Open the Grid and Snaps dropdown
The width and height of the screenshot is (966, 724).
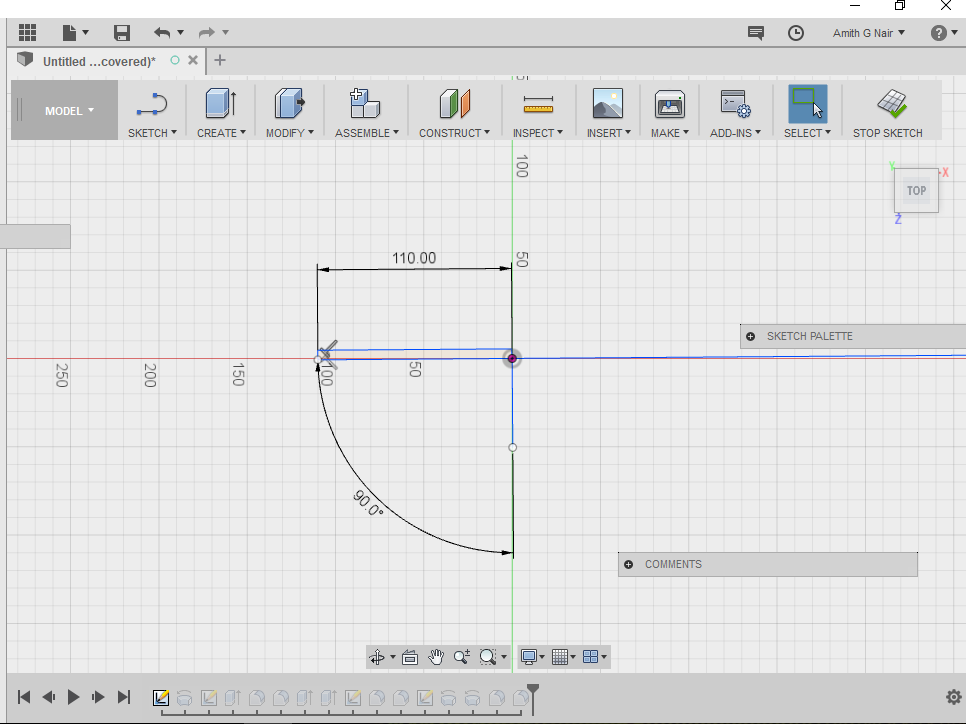[x=564, y=657]
